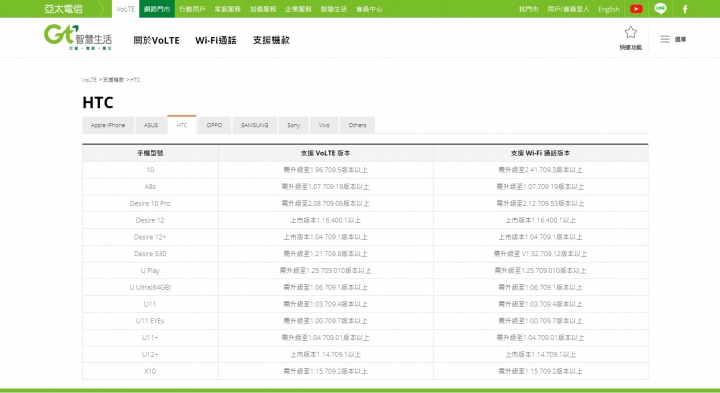Select the "Desire 10 Pro" model cell
The height and width of the screenshot is (393, 720).
pyautogui.click(x=150, y=203)
